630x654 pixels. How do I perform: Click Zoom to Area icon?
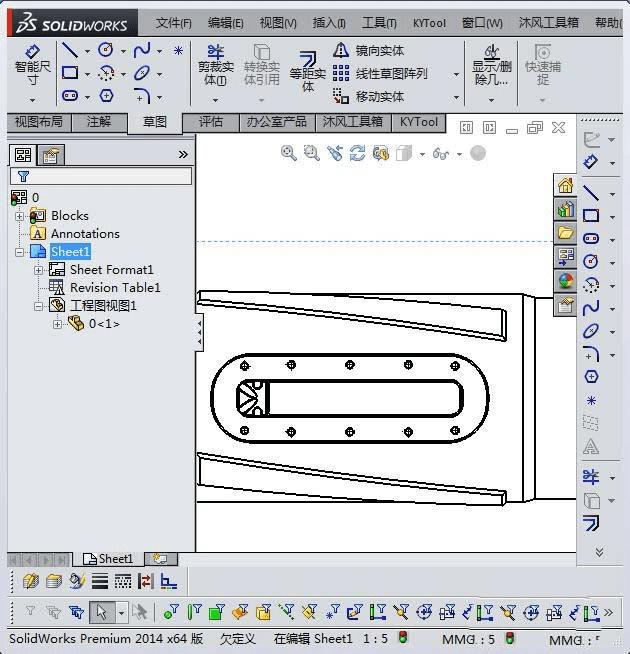pyautogui.click(x=312, y=153)
